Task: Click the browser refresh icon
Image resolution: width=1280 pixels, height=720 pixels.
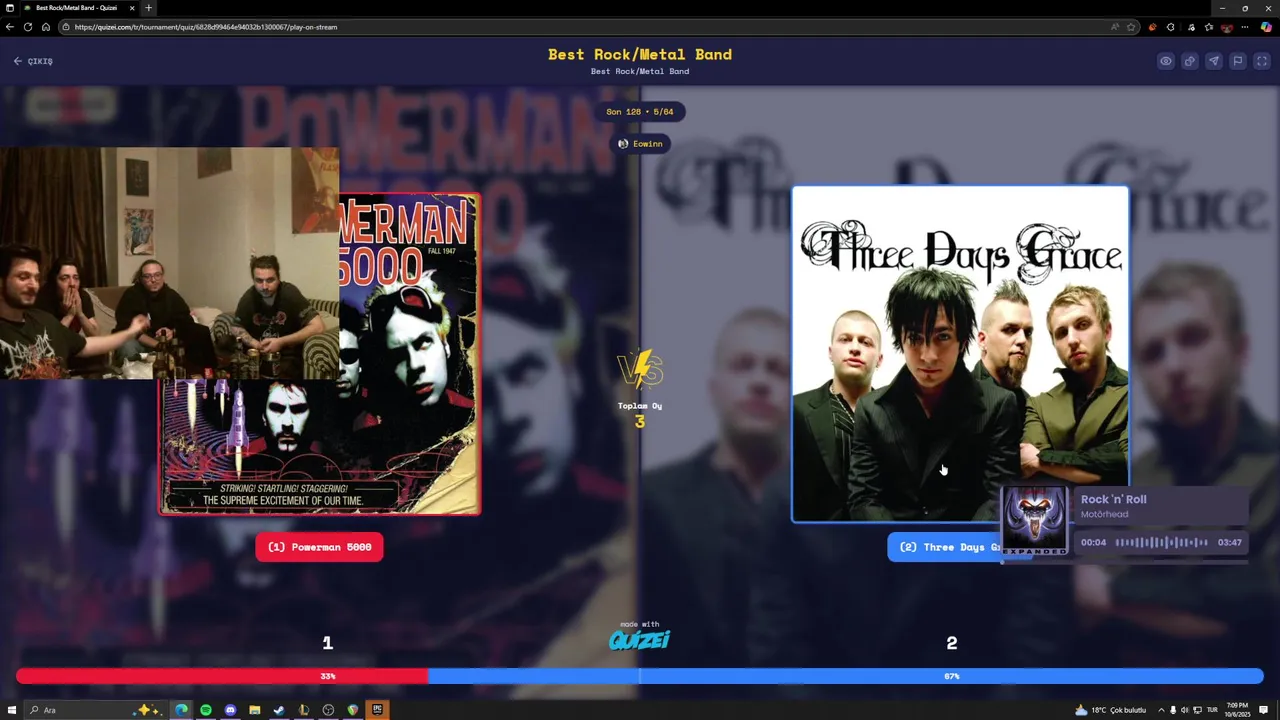Action: tap(28, 27)
